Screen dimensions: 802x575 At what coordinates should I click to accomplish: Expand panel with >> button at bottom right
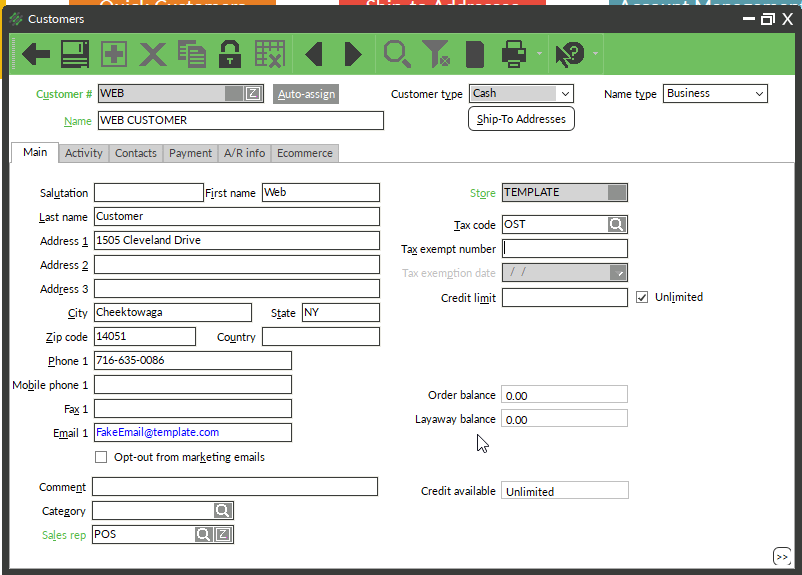tap(782, 557)
